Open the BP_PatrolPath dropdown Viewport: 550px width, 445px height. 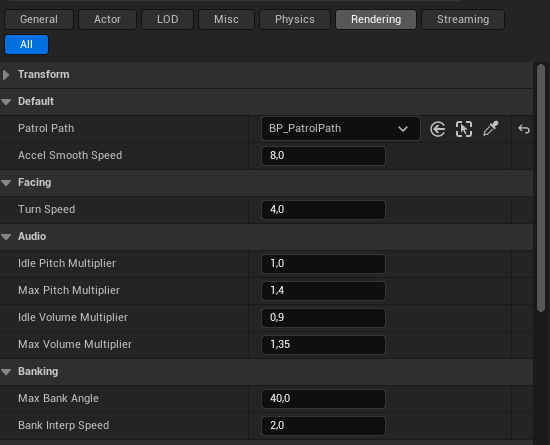[x=341, y=129]
